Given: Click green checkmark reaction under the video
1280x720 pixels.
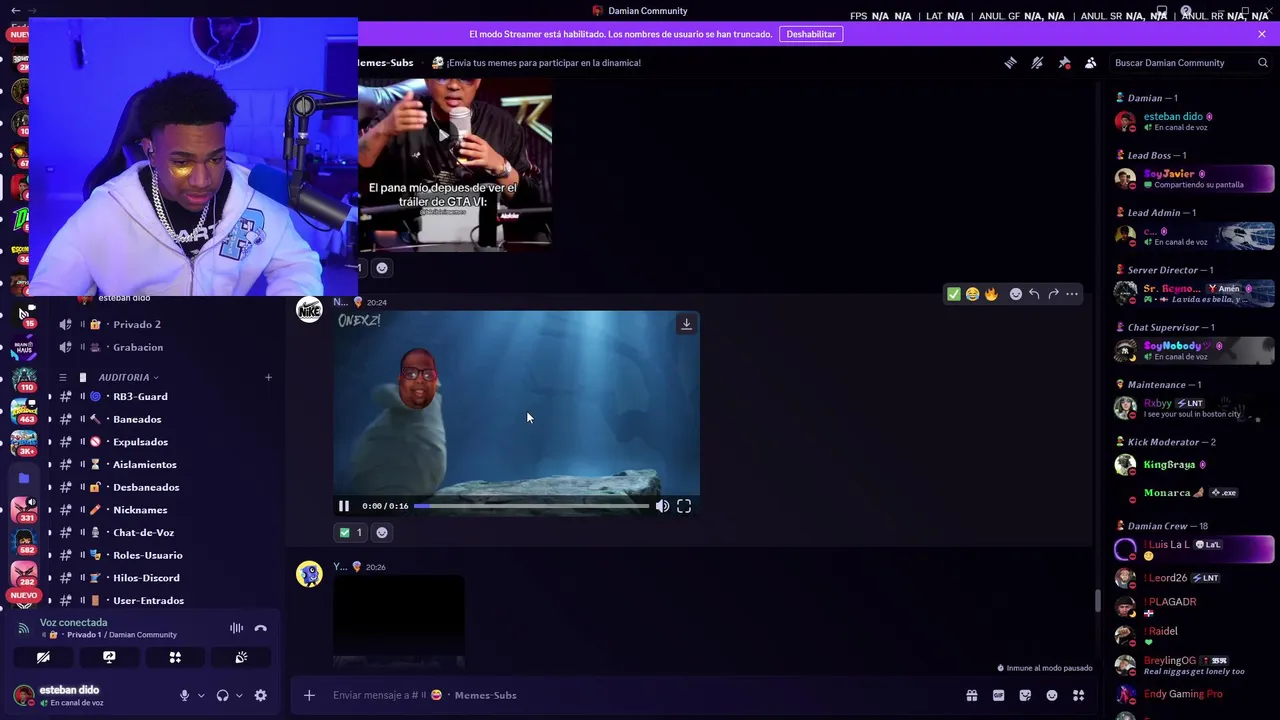Looking at the screenshot, I should (350, 533).
